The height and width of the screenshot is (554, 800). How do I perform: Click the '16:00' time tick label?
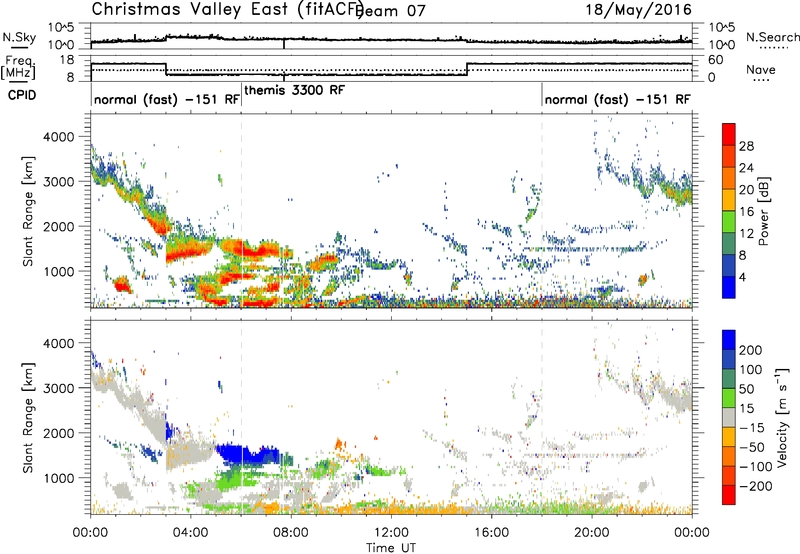(491, 533)
